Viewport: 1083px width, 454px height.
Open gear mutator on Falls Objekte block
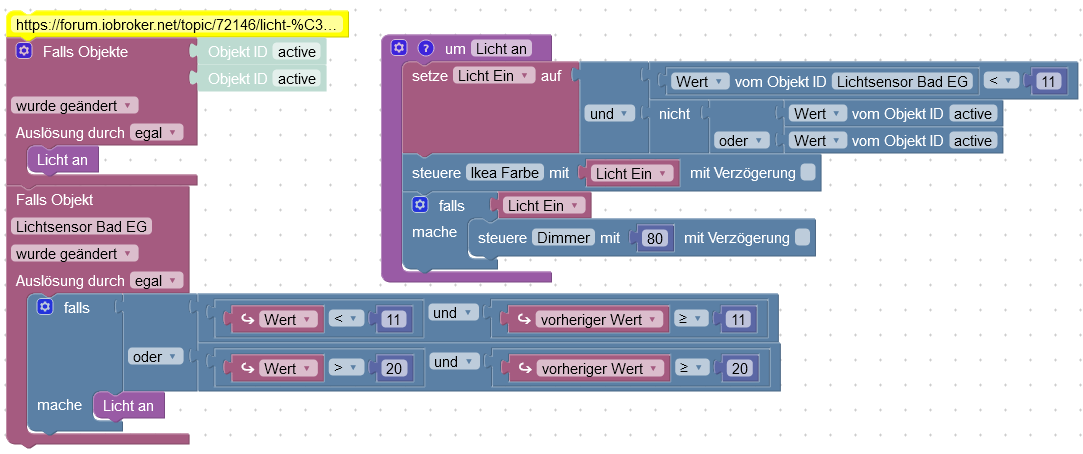click(x=24, y=51)
